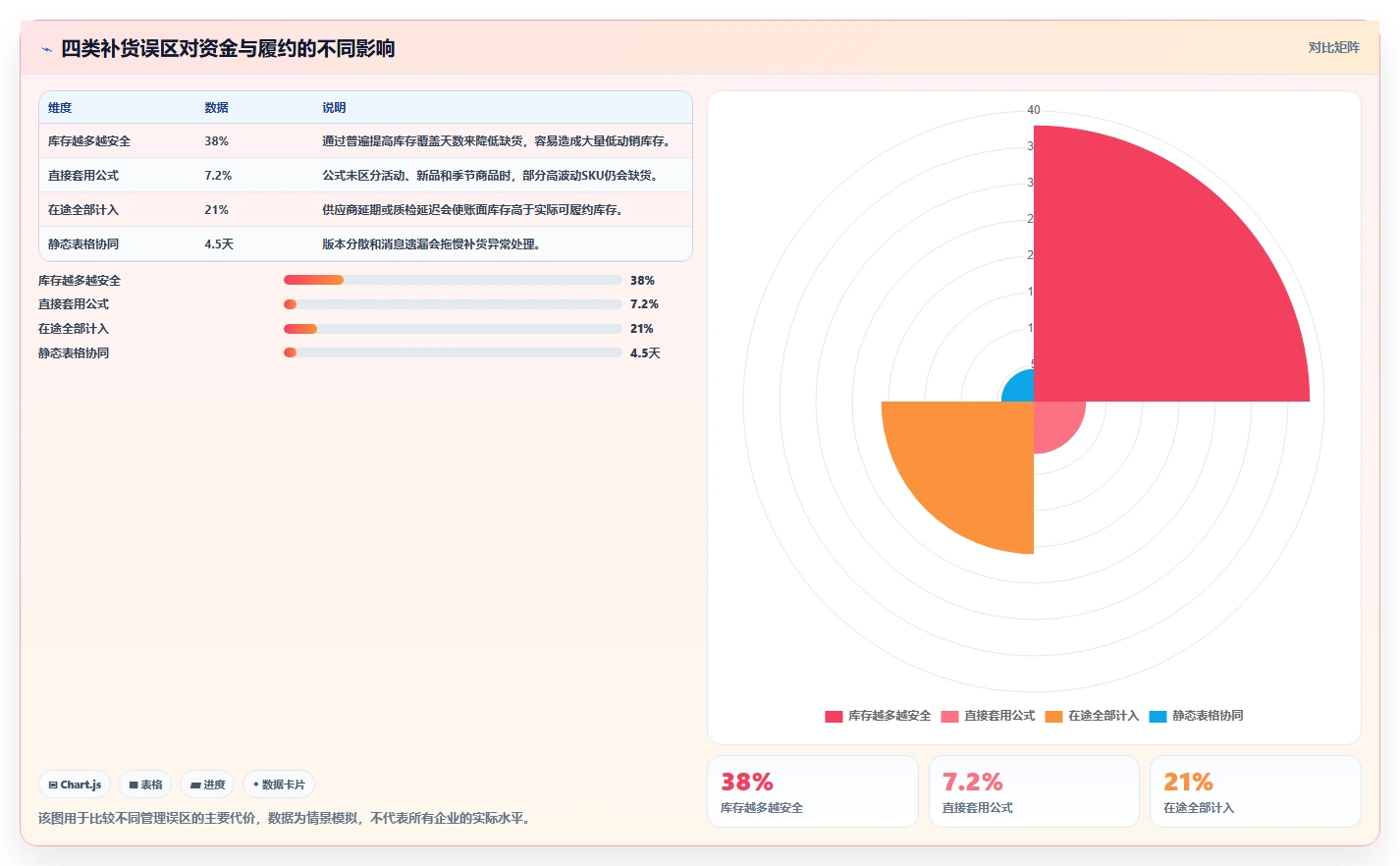Click the 数据卡片 tag chip
Screen dimensions: 1400x866
pyautogui.click(x=279, y=785)
